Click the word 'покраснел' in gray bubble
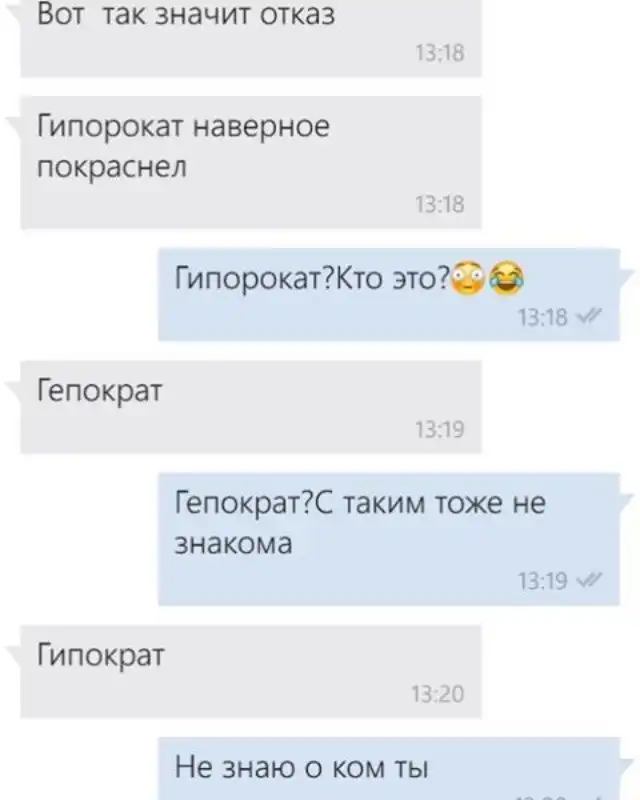 112,168
